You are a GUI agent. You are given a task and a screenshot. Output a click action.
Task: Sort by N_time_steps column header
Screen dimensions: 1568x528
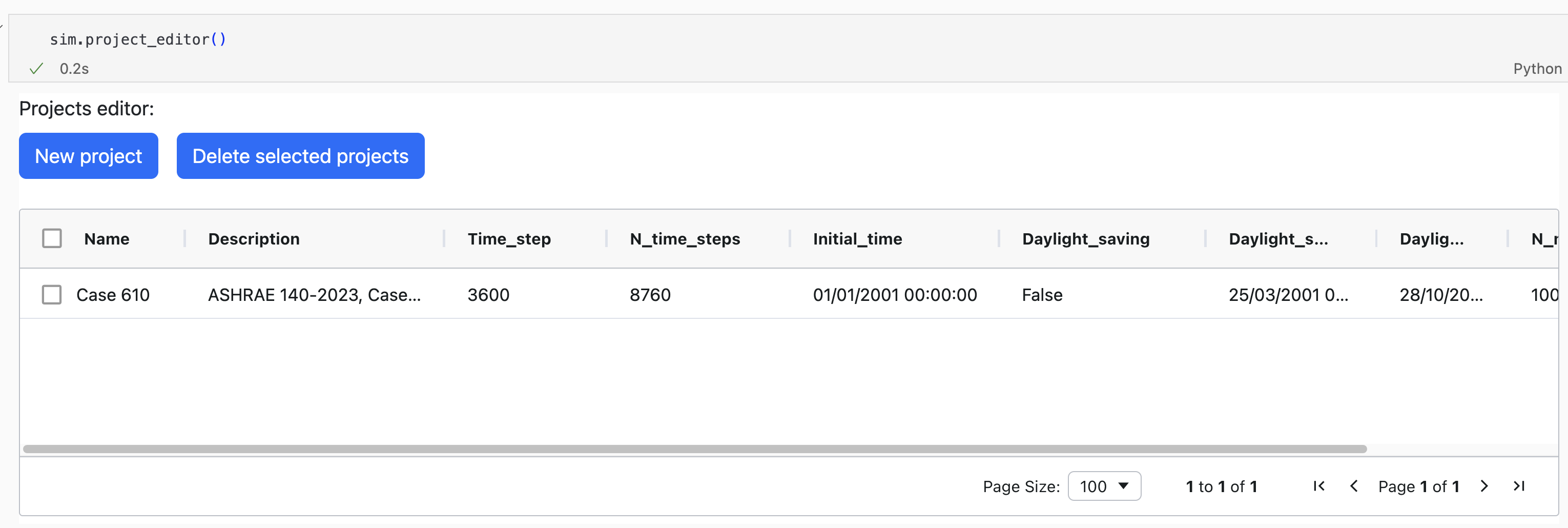(685, 239)
